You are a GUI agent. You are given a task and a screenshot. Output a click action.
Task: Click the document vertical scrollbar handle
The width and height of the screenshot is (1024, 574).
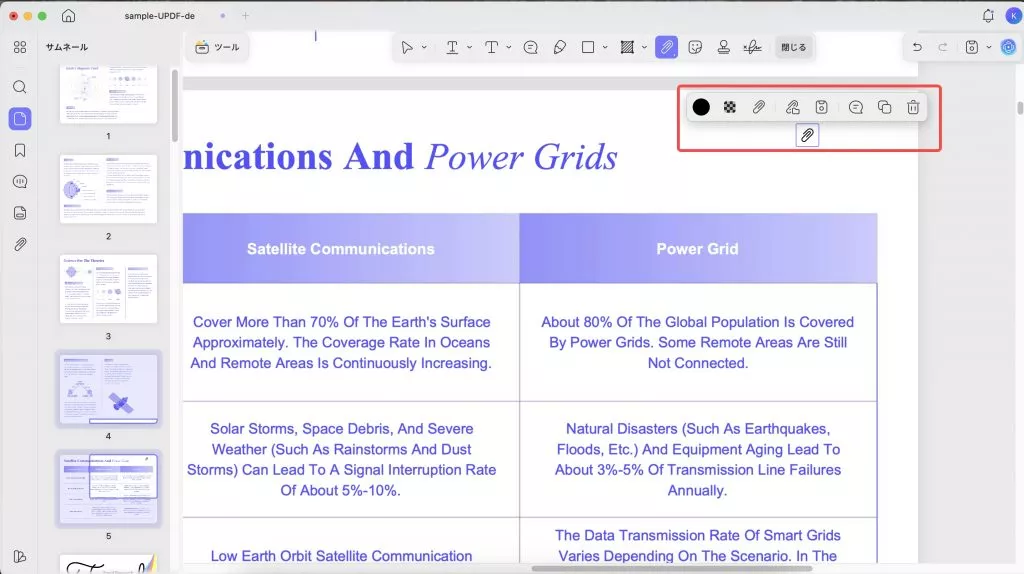pos(1019,108)
